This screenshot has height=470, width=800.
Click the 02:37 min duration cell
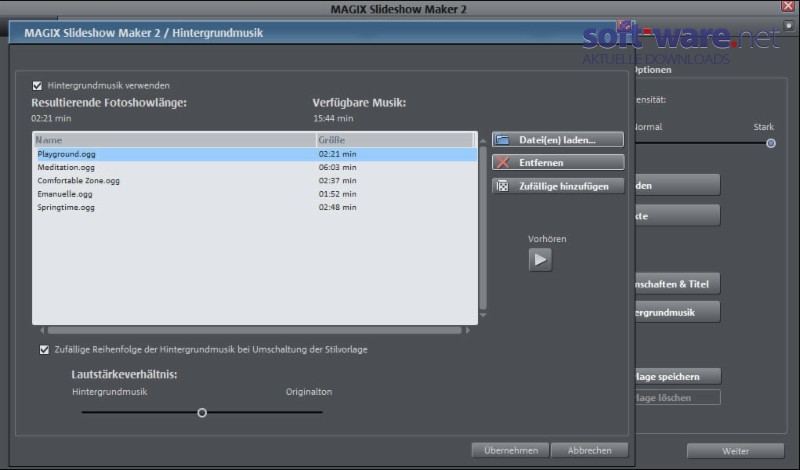point(338,181)
